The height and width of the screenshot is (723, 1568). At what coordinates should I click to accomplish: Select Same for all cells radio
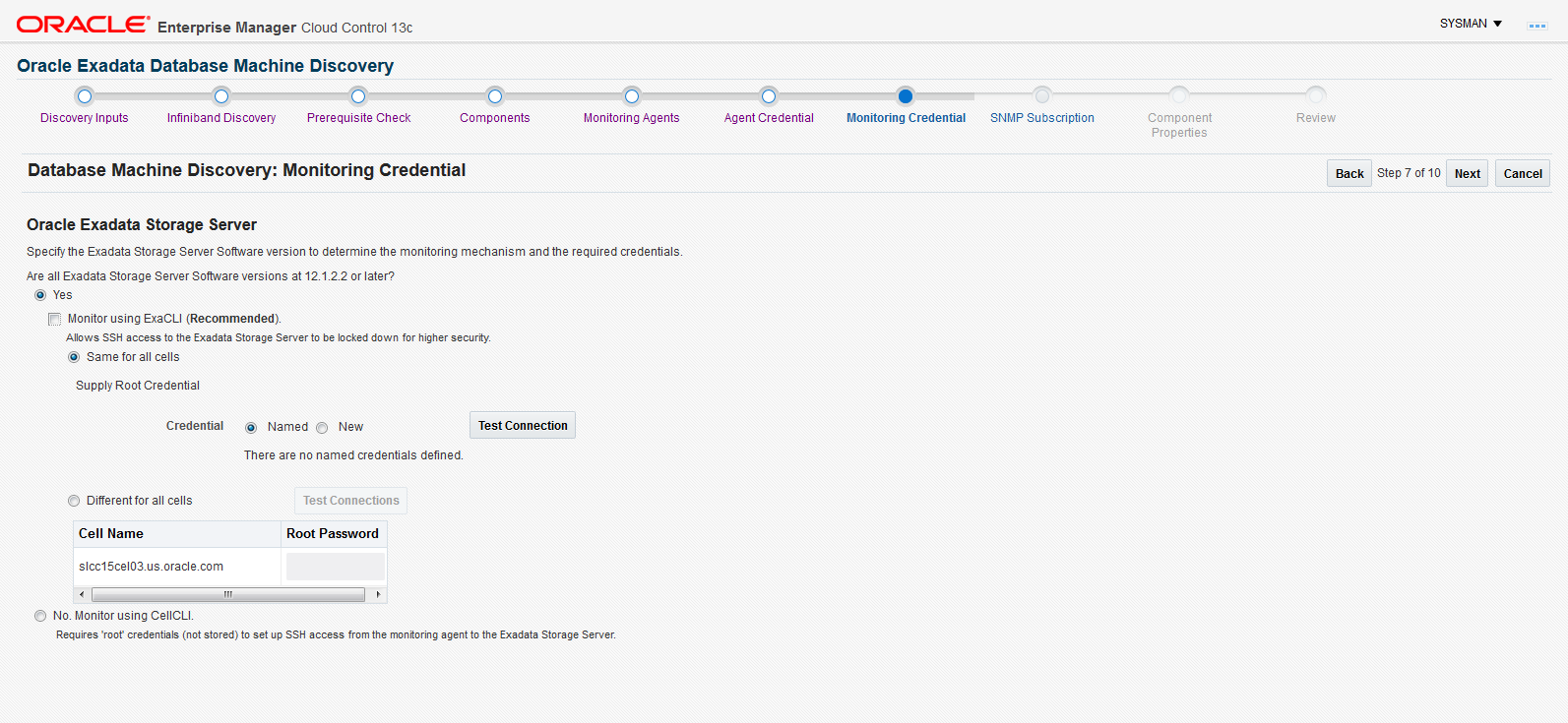click(x=74, y=357)
